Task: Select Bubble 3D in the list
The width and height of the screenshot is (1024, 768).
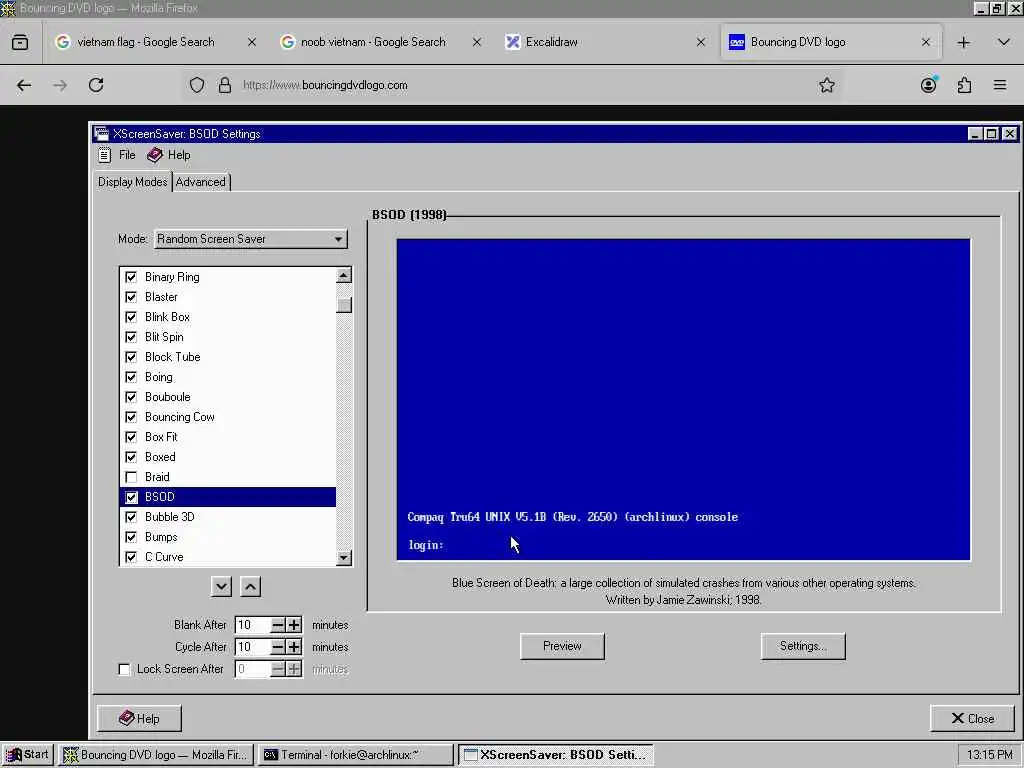Action: click(228, 517)
